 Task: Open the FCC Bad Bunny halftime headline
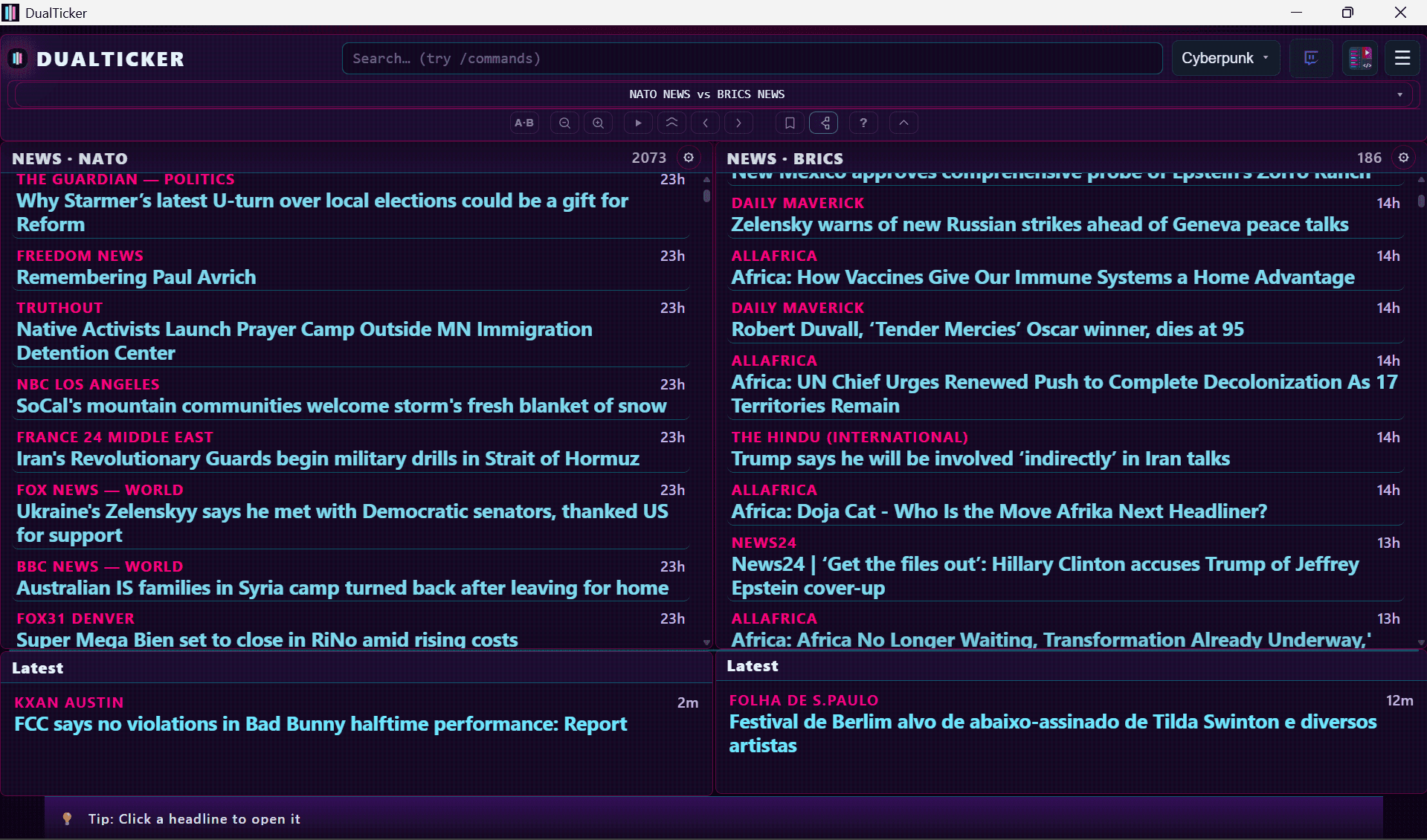[x=320, y=723]
